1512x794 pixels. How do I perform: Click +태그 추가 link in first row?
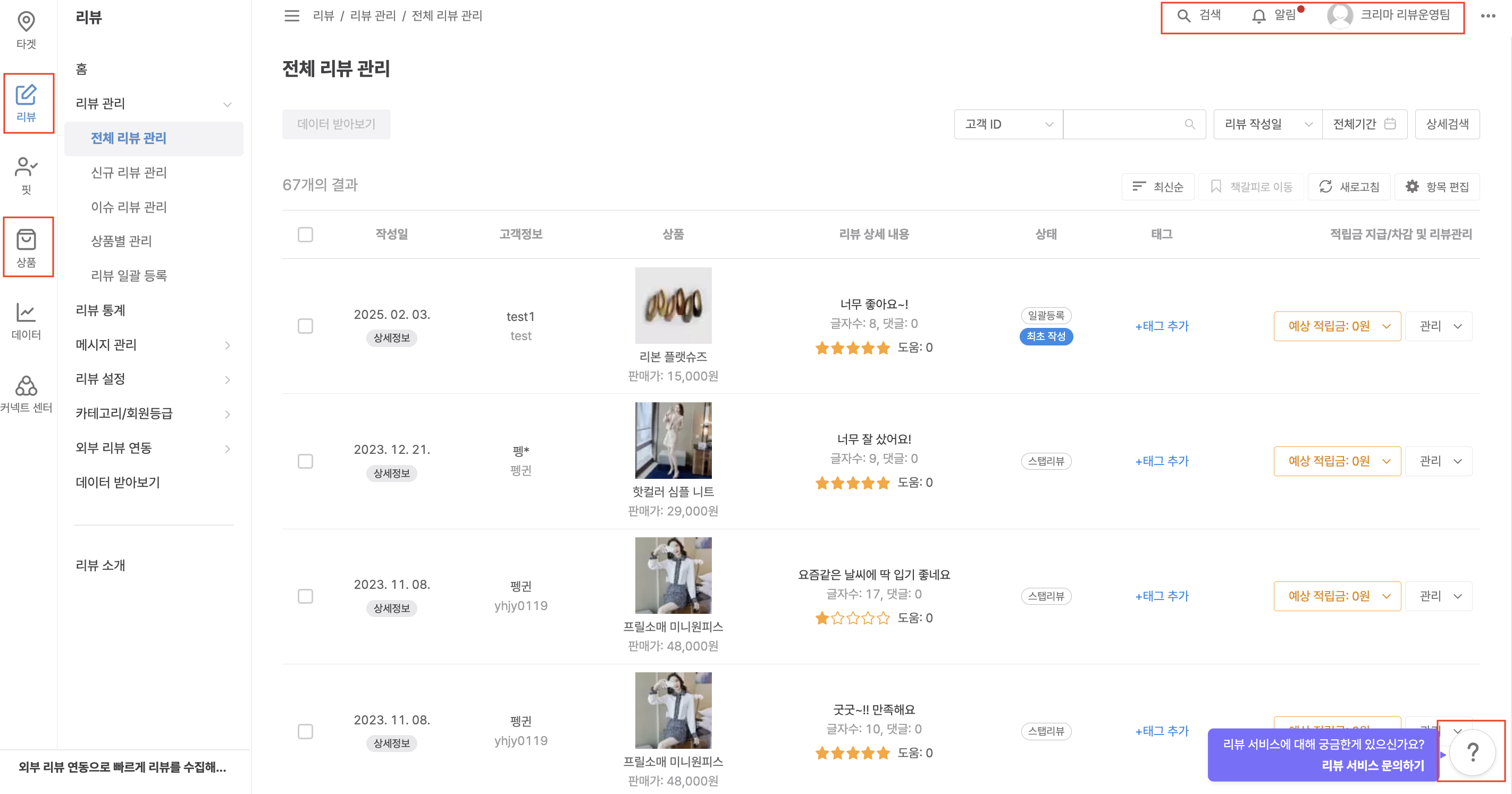1162,326
